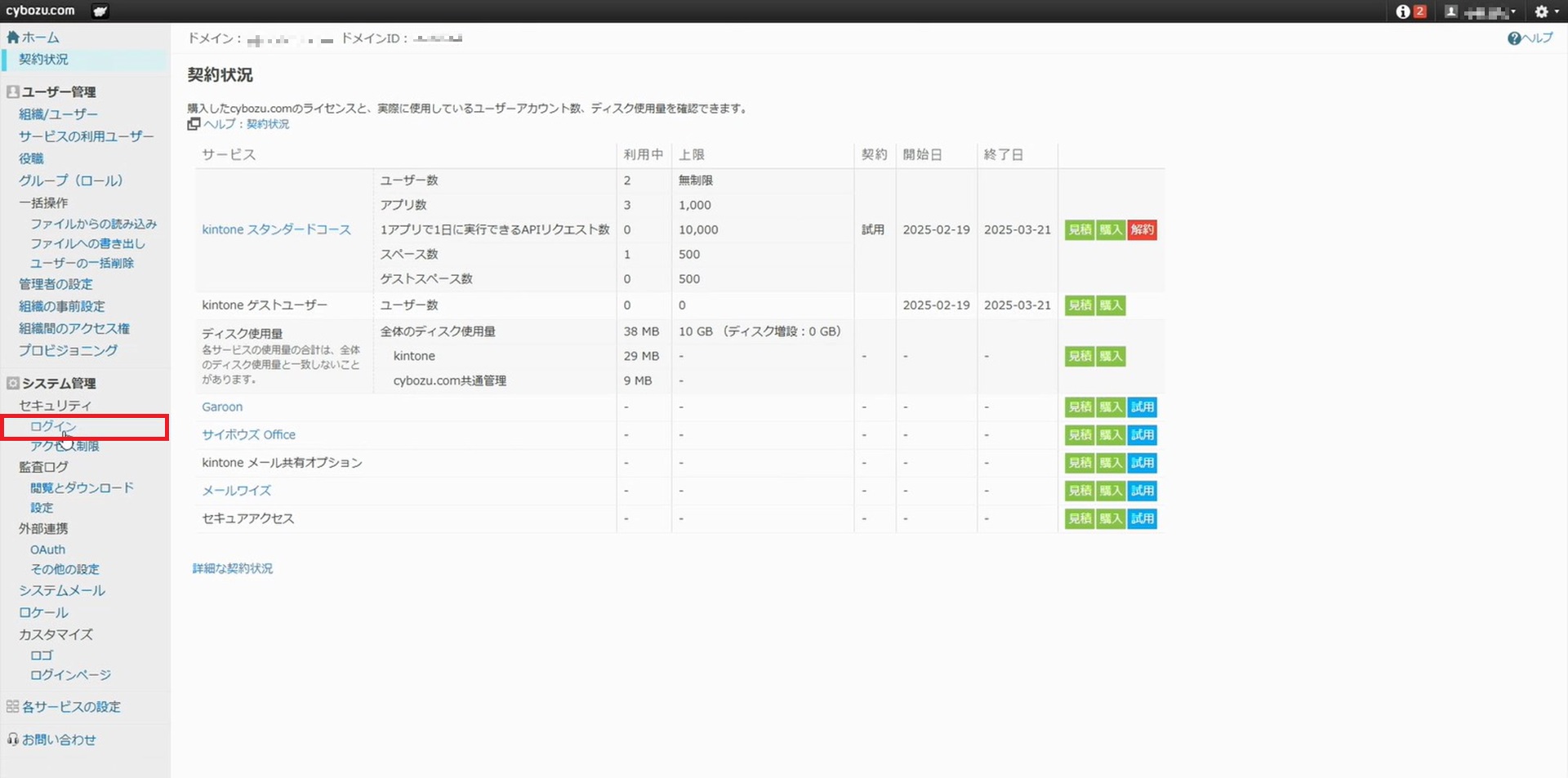The image size is (1568, 778).
Task: Click the headset icon beside お問い合わせ
Action: point(12,739)
